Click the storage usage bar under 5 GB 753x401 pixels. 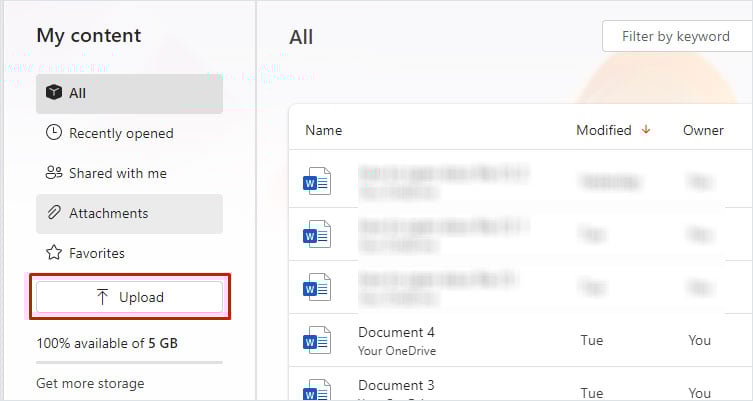tap(129, 363)
